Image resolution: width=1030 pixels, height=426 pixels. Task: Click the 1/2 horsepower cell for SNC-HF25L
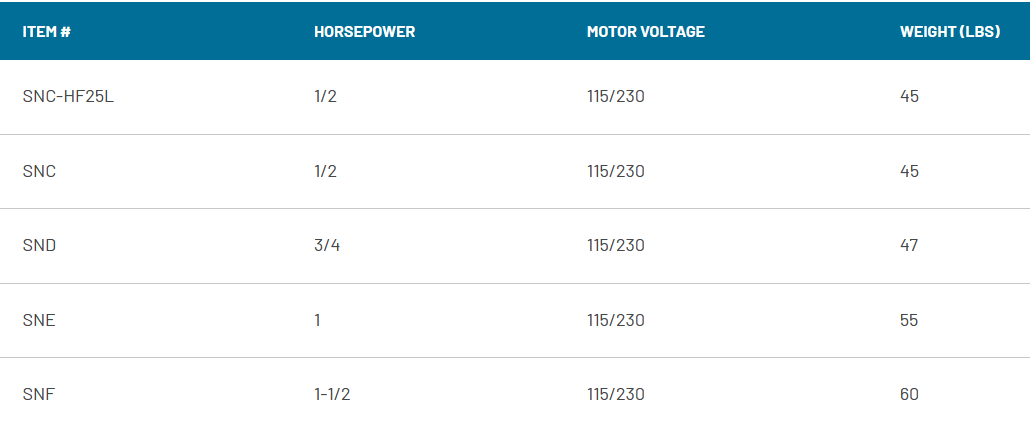tap(325, 97)
